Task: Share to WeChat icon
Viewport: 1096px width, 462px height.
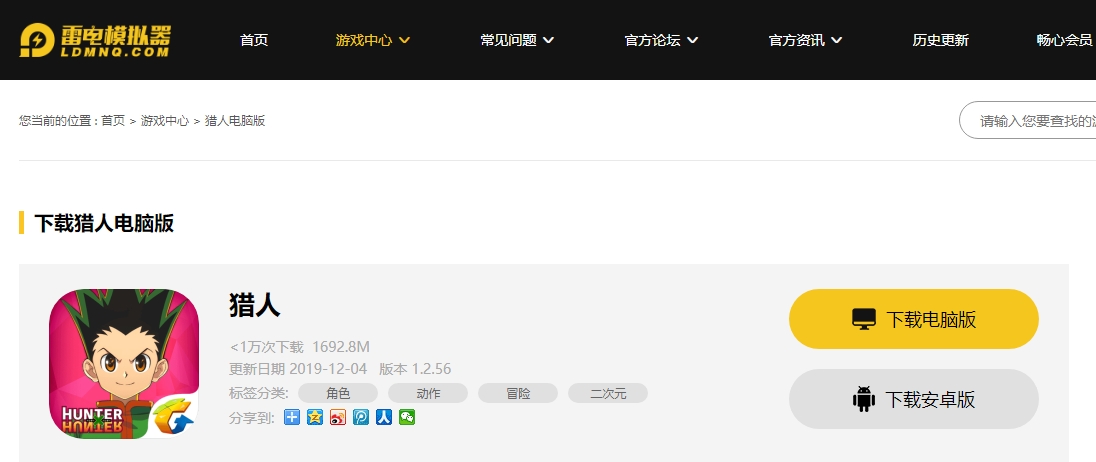Action: pyautogui.click(x=407, y=417)
